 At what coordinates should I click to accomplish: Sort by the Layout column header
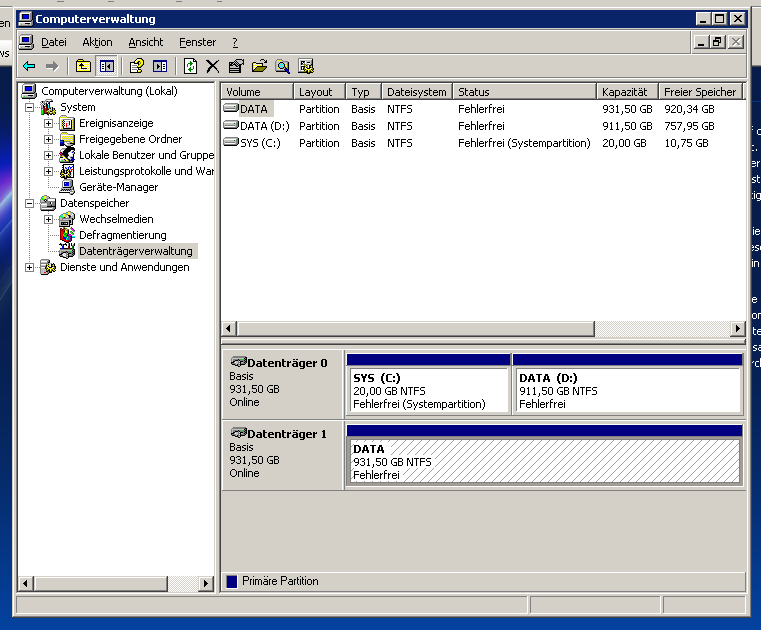[x=319, y=92]
